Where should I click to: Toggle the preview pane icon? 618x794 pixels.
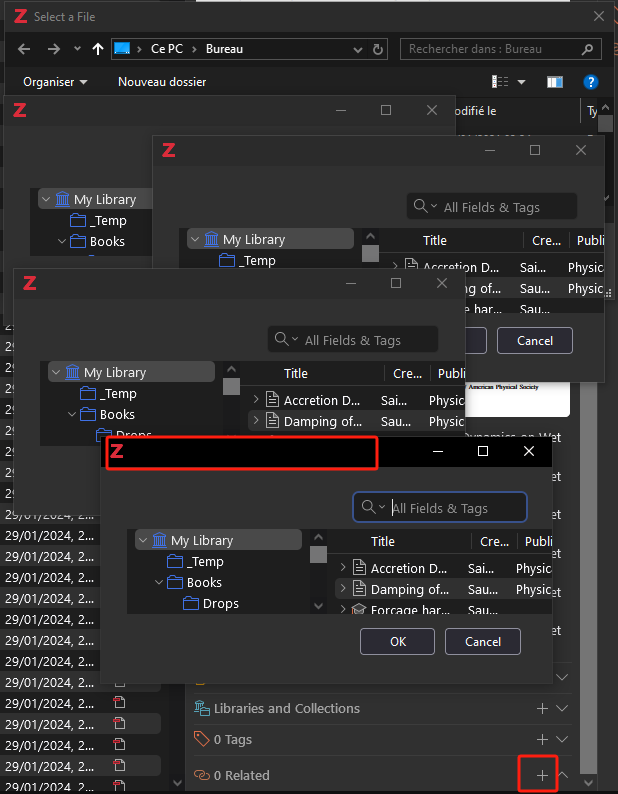coord(555,82)
